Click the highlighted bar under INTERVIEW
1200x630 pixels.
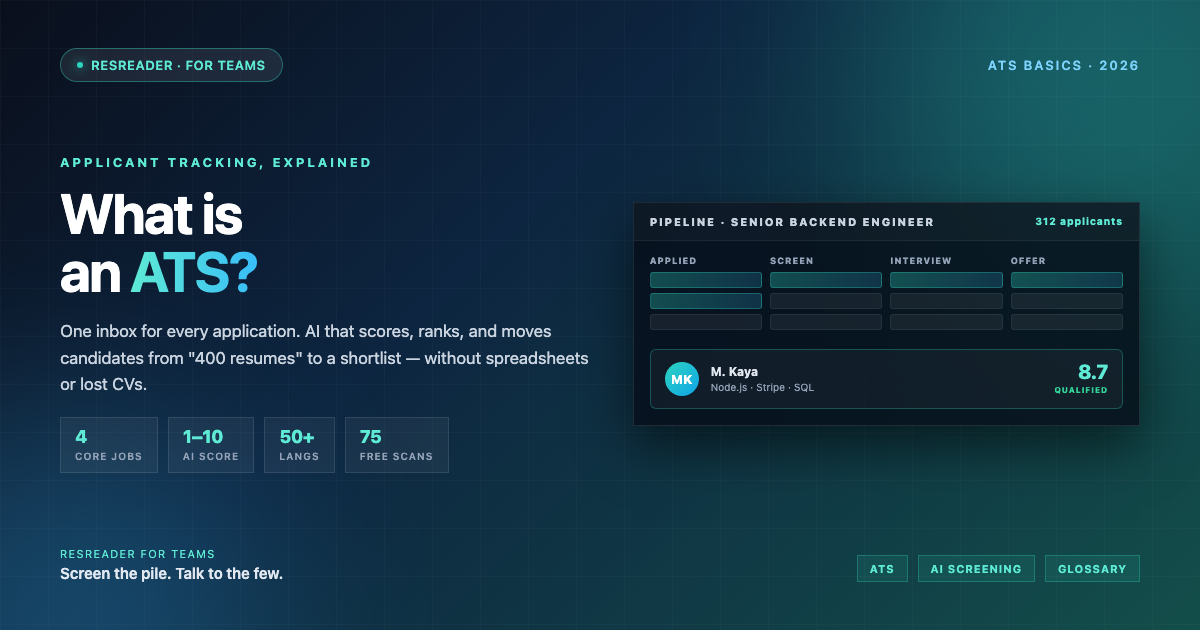[946, 280]
